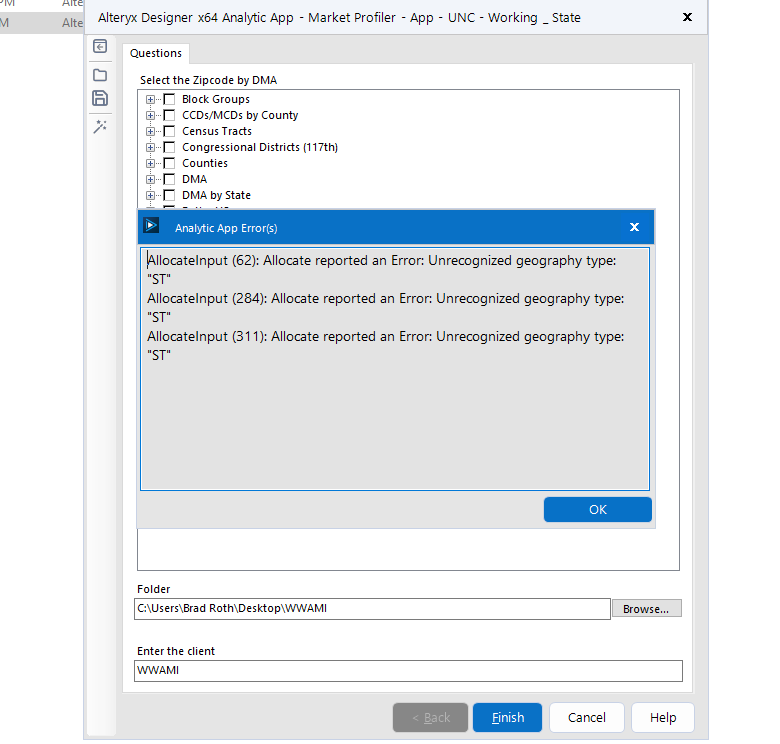Click the Cancel button
The image size is (780, 744).
[x=586, y=717]
